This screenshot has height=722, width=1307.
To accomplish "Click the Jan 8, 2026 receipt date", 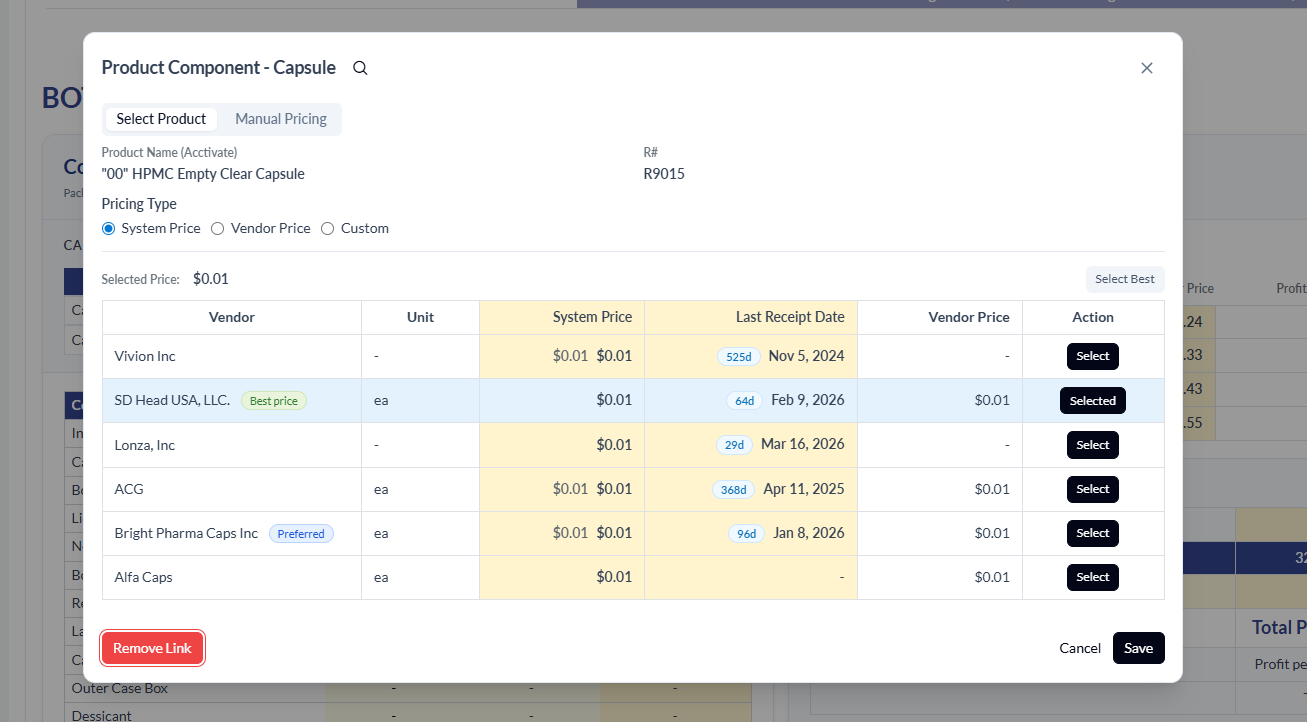I will click(x=809, y=533).
